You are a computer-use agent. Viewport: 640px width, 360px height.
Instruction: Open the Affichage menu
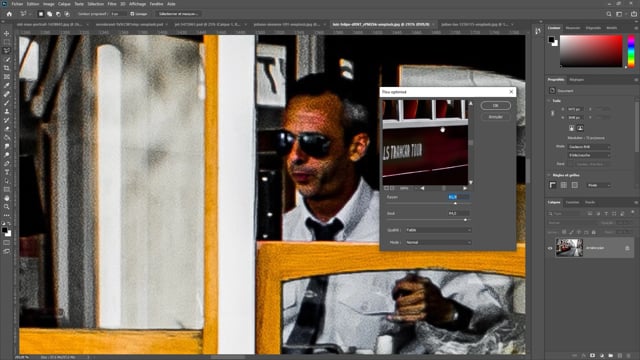pos(138,4)
